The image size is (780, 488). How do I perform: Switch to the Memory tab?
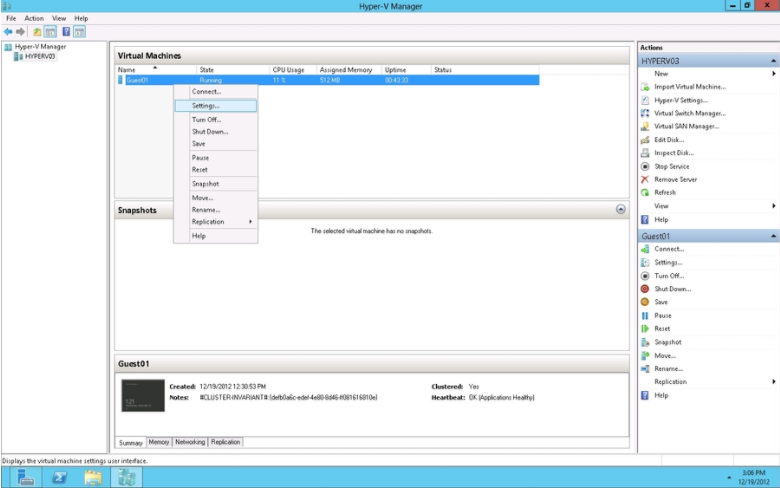click(x=159, y=442)
